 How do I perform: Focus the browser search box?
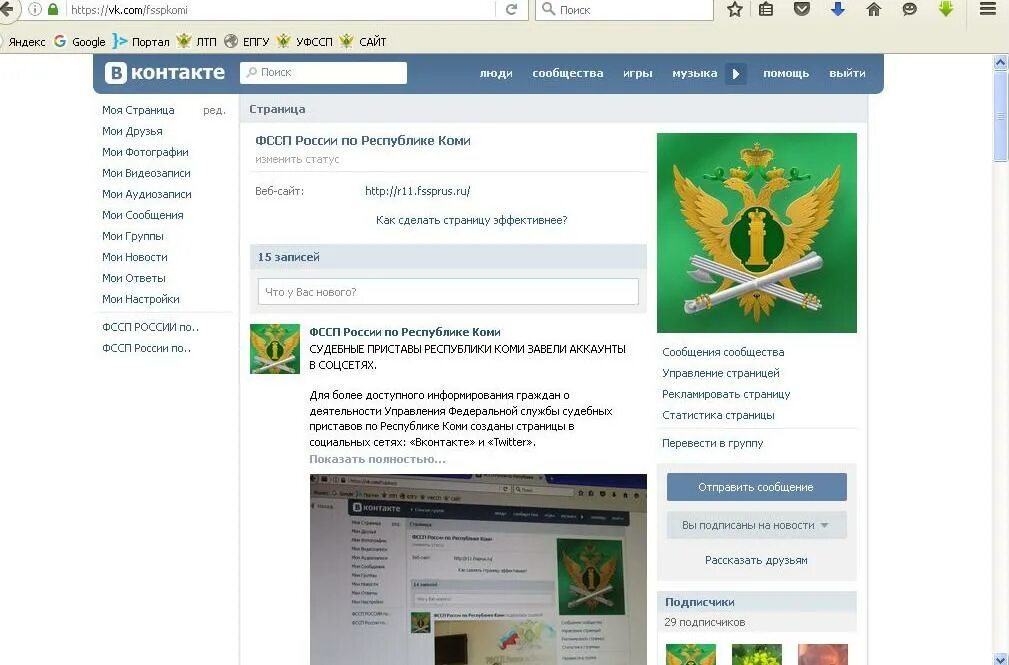point(624,10)
